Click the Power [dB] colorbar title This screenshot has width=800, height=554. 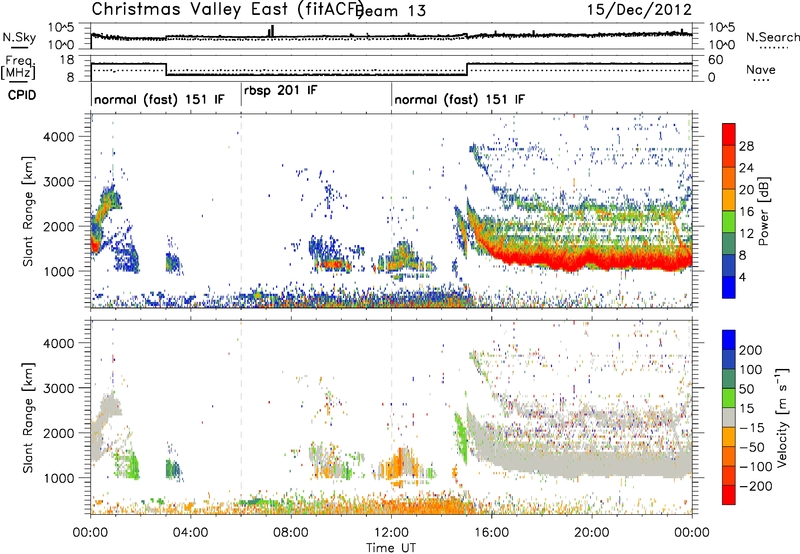coord(764,211)
